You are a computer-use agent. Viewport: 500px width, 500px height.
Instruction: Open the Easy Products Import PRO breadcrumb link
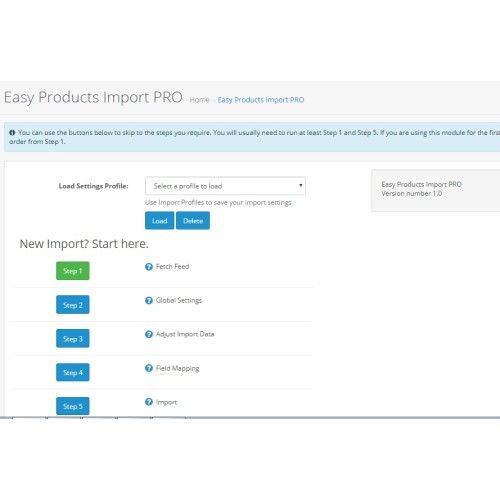coord(261,100)
